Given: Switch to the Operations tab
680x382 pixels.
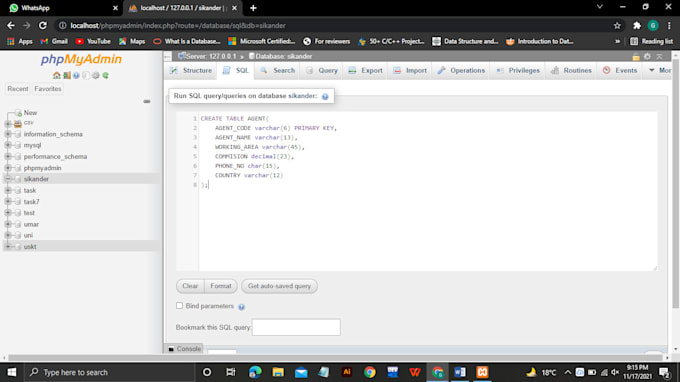Looking at the screenshot, I should (461, 70).
